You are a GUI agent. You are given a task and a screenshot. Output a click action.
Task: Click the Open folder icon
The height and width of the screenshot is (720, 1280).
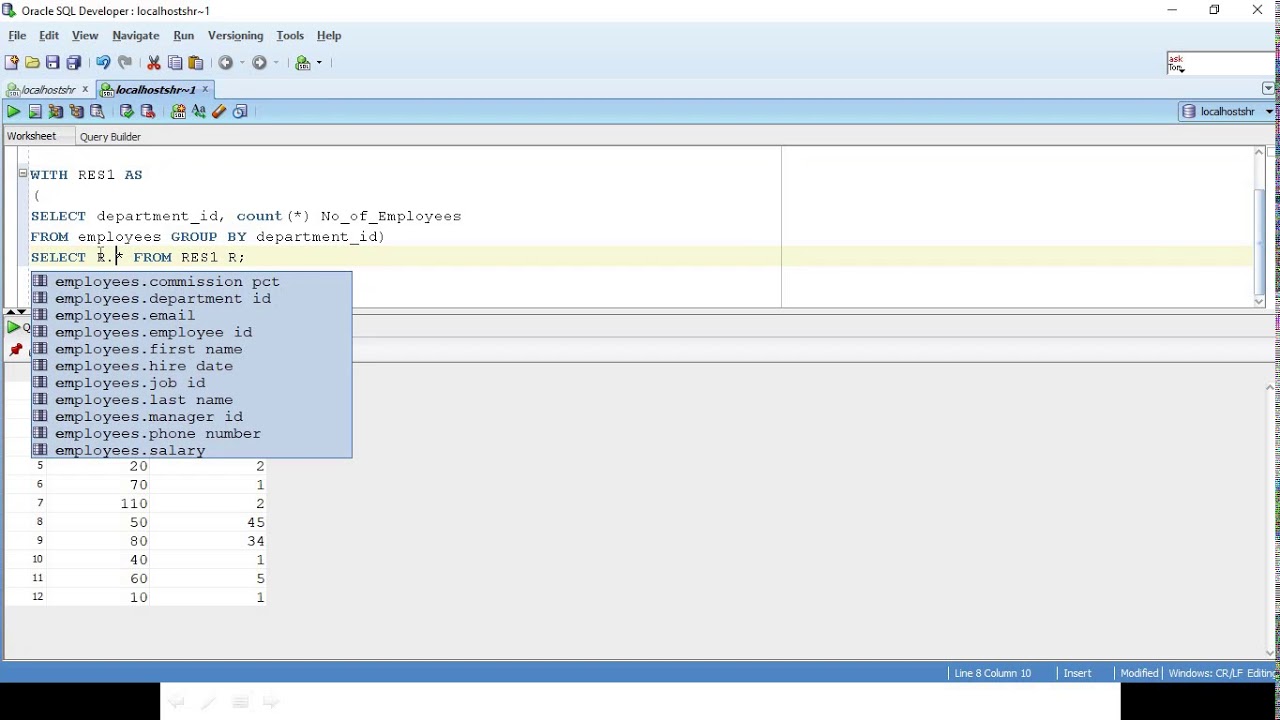(32, 63)
